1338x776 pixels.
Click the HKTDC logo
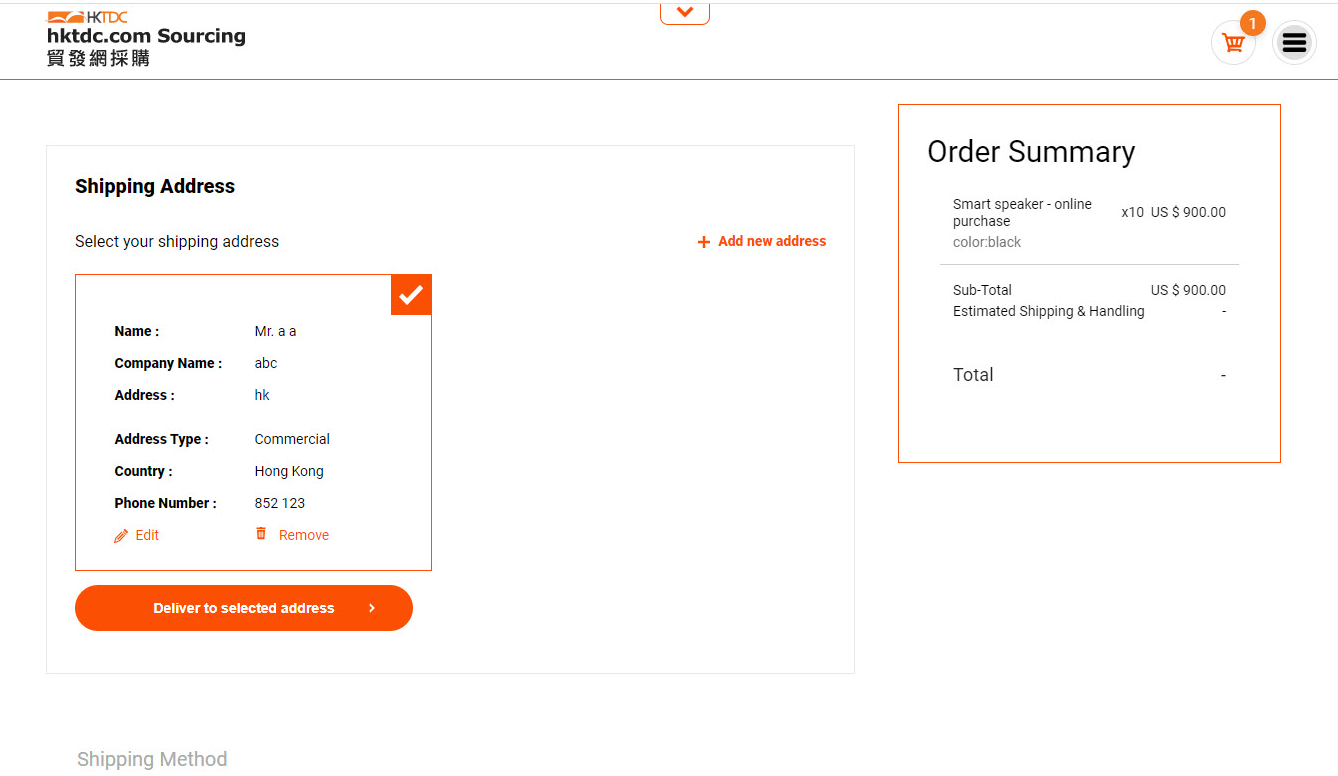87,17
